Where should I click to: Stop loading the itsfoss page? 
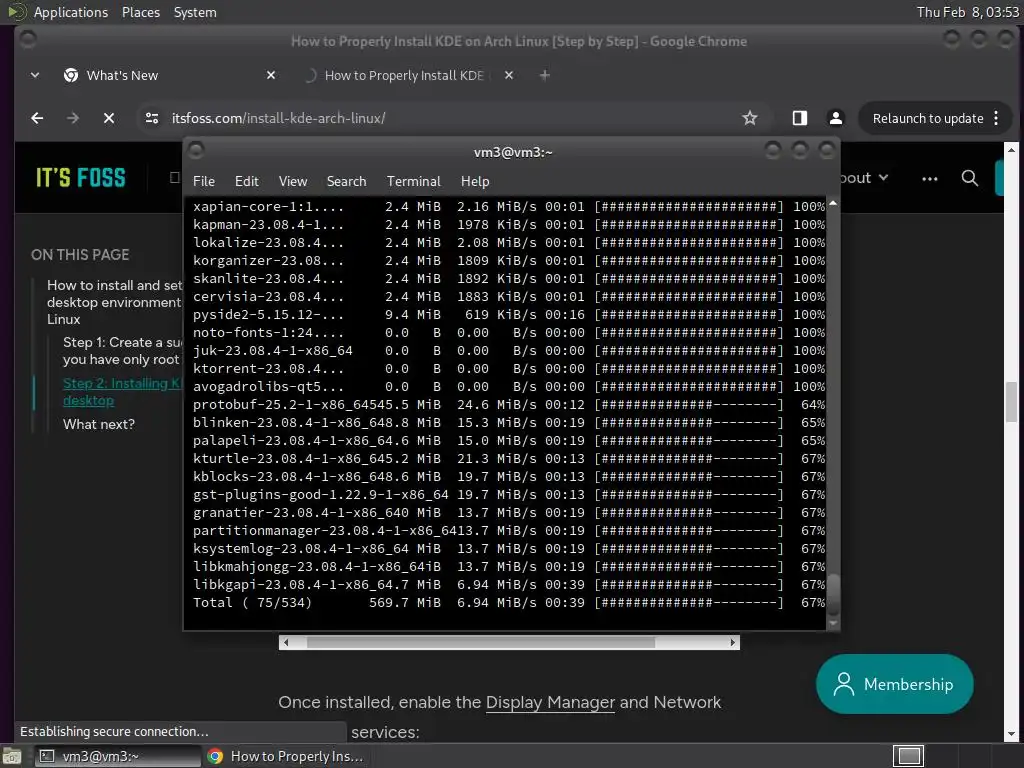pos(109,118)
